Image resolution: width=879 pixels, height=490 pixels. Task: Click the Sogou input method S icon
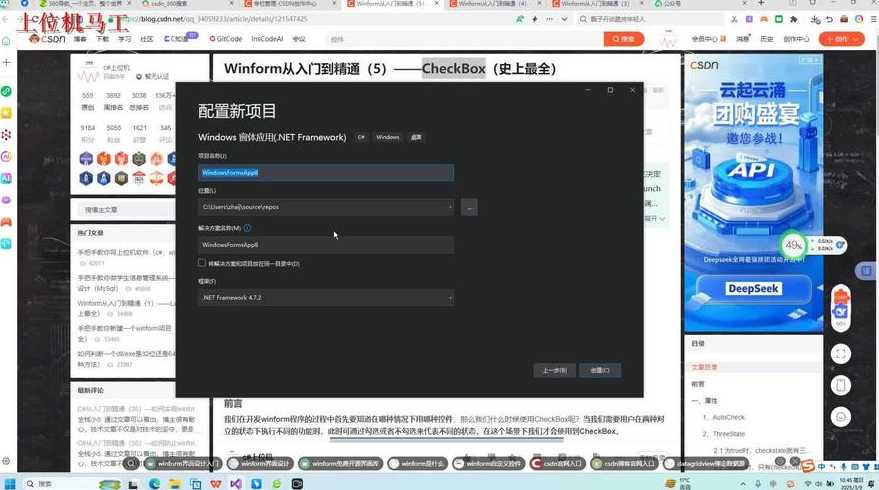[808, 466]
